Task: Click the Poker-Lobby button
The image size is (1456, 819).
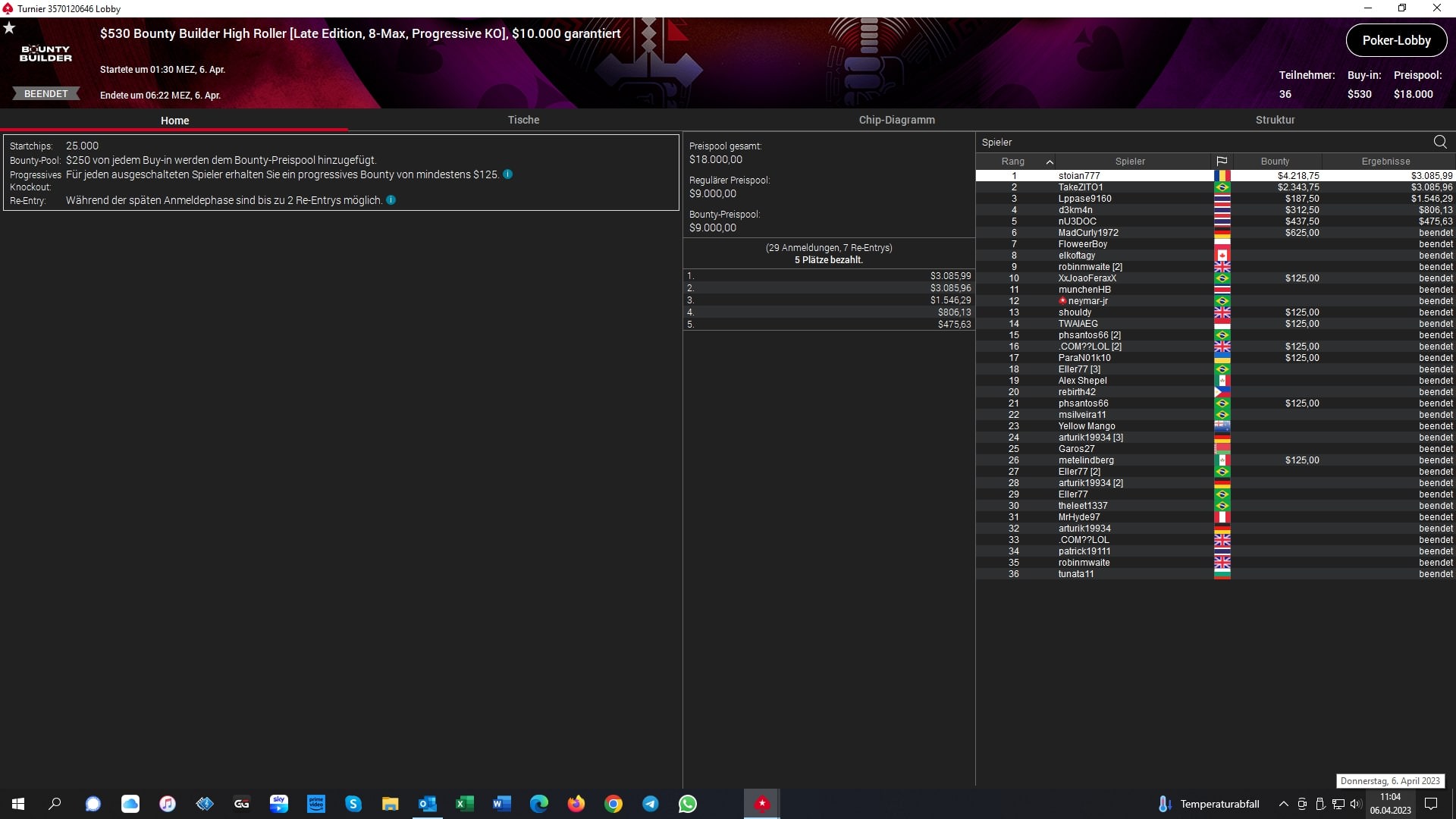Action: (x=1396, y=41)
